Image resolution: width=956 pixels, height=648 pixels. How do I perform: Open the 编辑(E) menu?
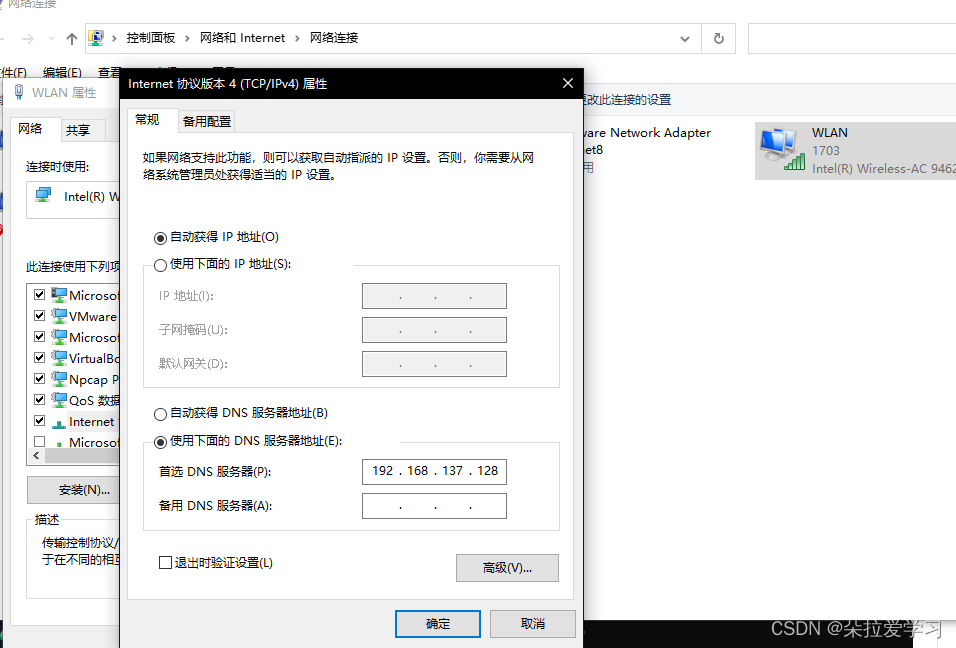(x=60, y=72)
